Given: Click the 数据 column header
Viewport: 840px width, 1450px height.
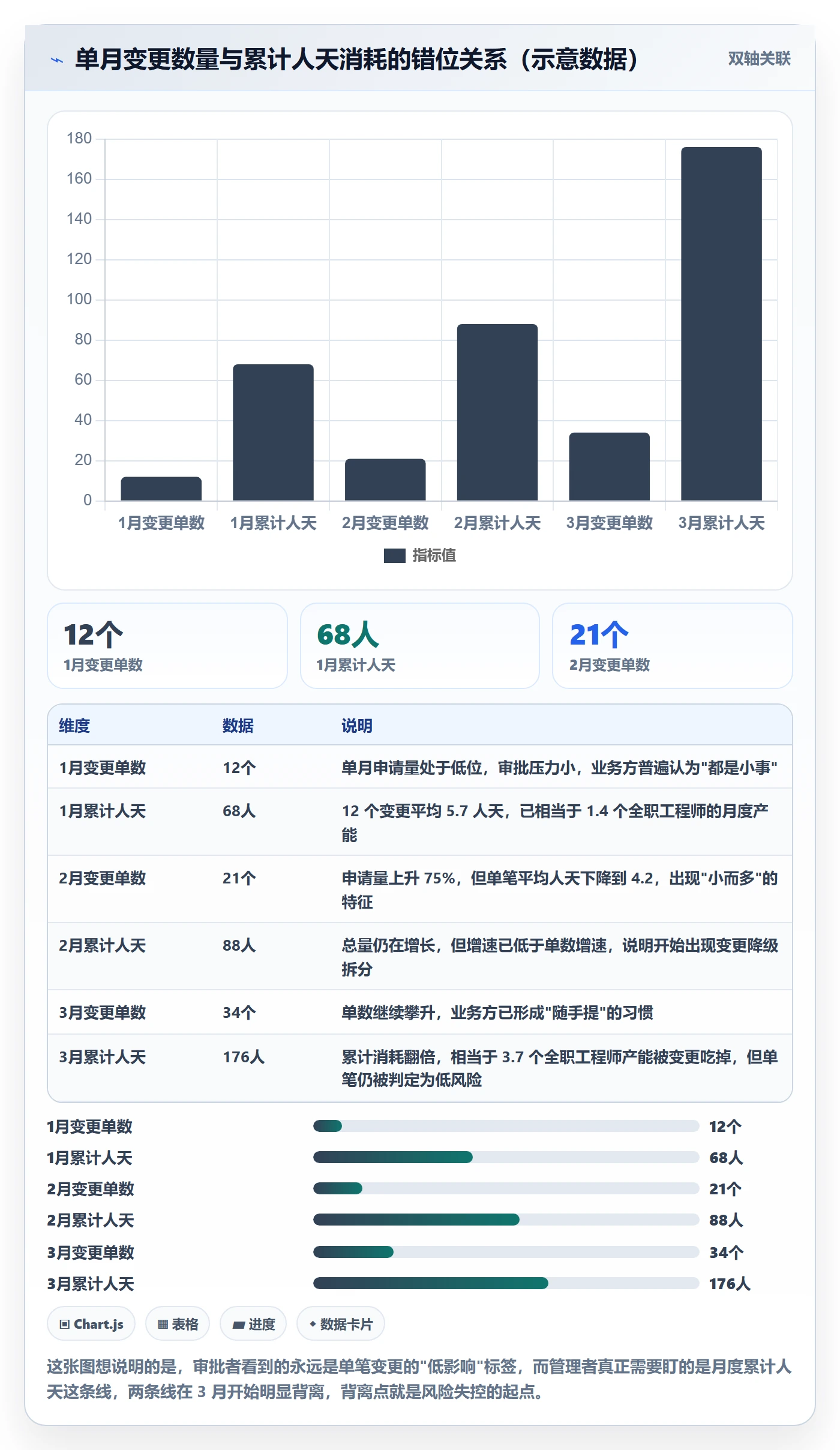Looking at the screenshot, I should [x=238, y=726].
